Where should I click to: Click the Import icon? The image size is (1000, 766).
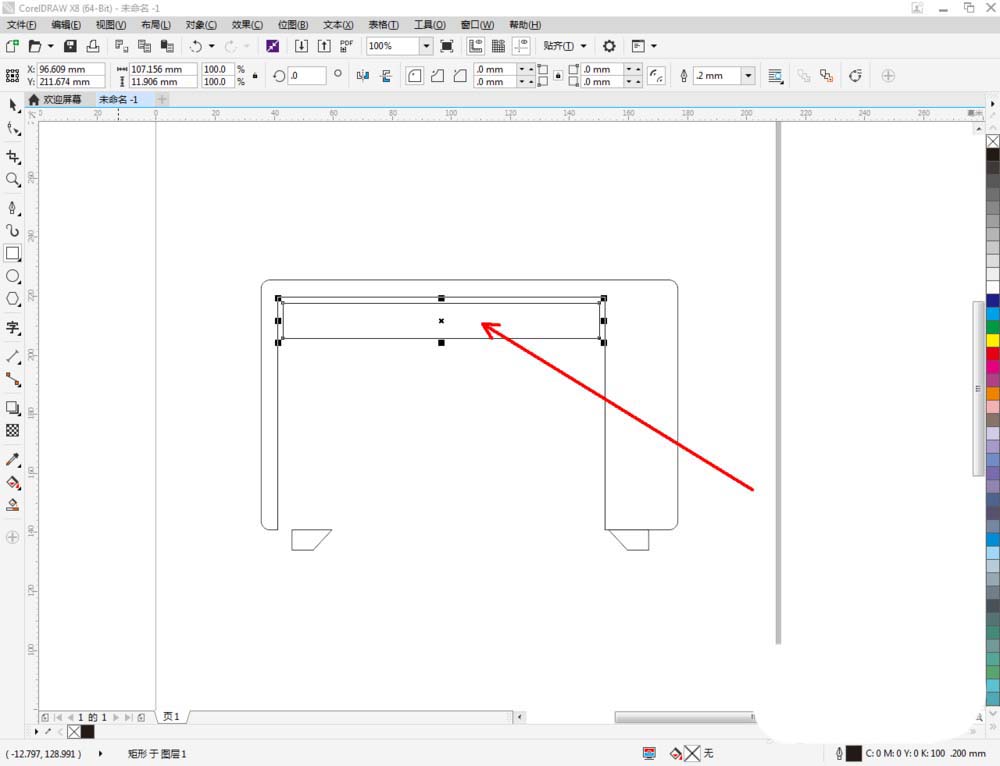tap(301, 46)
